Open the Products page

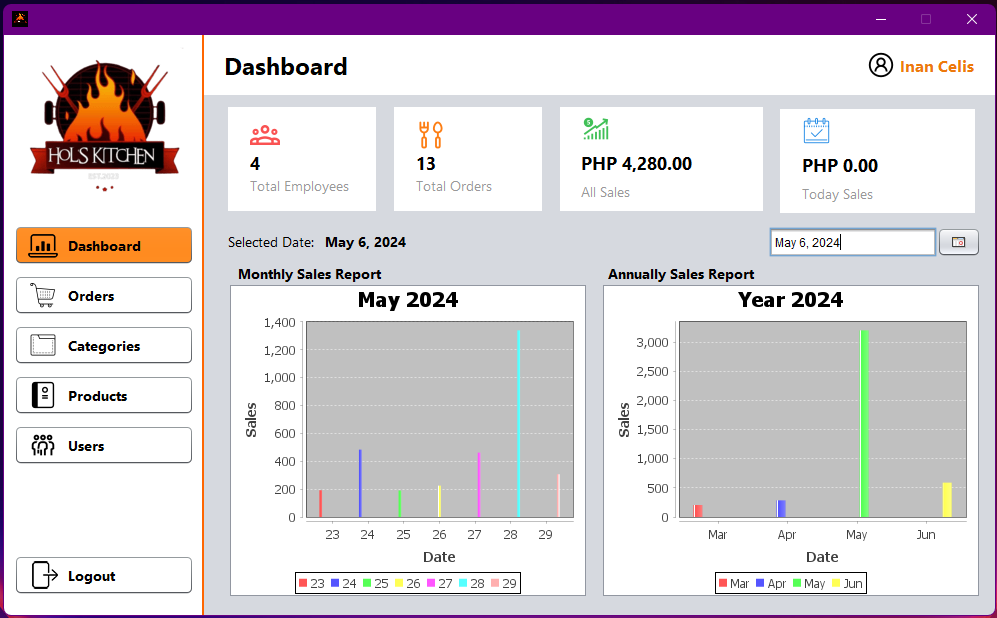click(x=104, y=396)
